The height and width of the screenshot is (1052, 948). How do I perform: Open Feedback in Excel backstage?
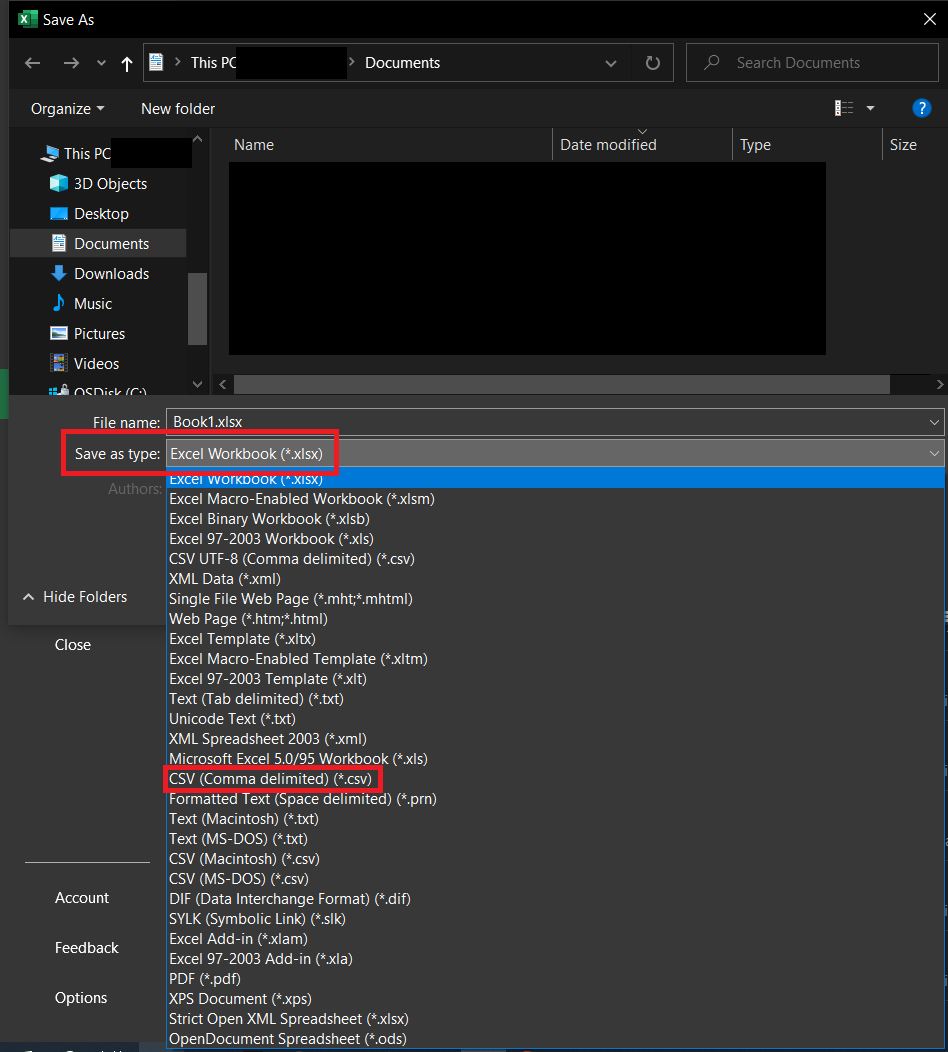[x=87, y=947]
